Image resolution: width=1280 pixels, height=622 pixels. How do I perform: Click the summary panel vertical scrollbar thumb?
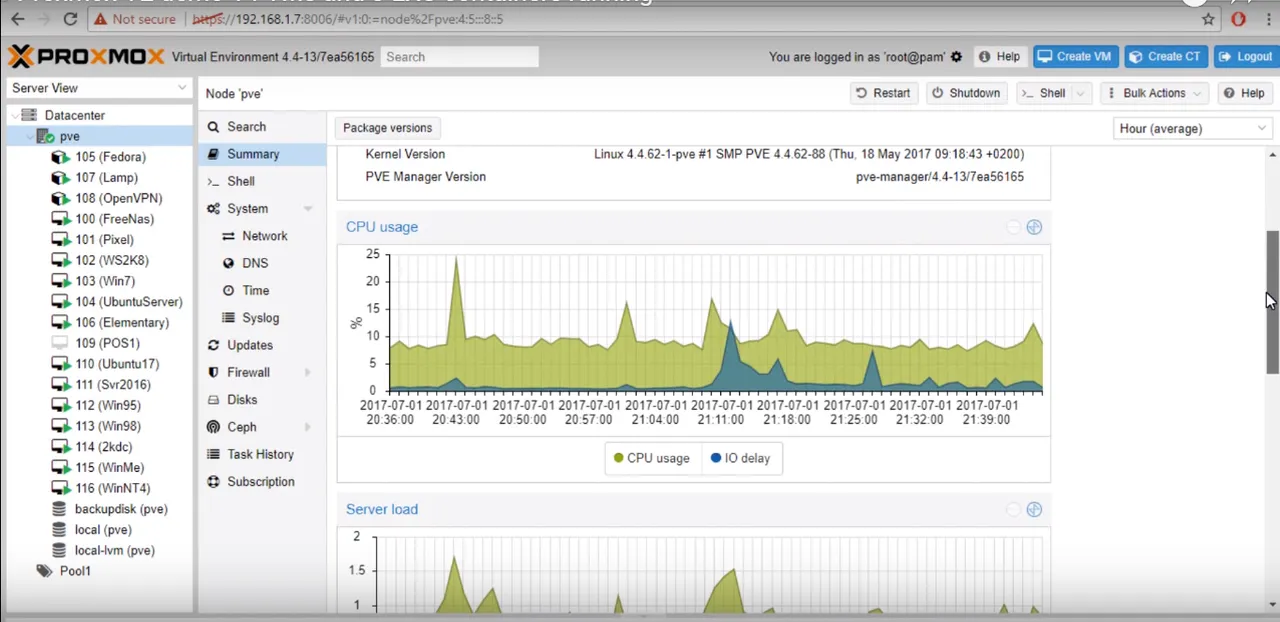click(x=1273, y=302)
